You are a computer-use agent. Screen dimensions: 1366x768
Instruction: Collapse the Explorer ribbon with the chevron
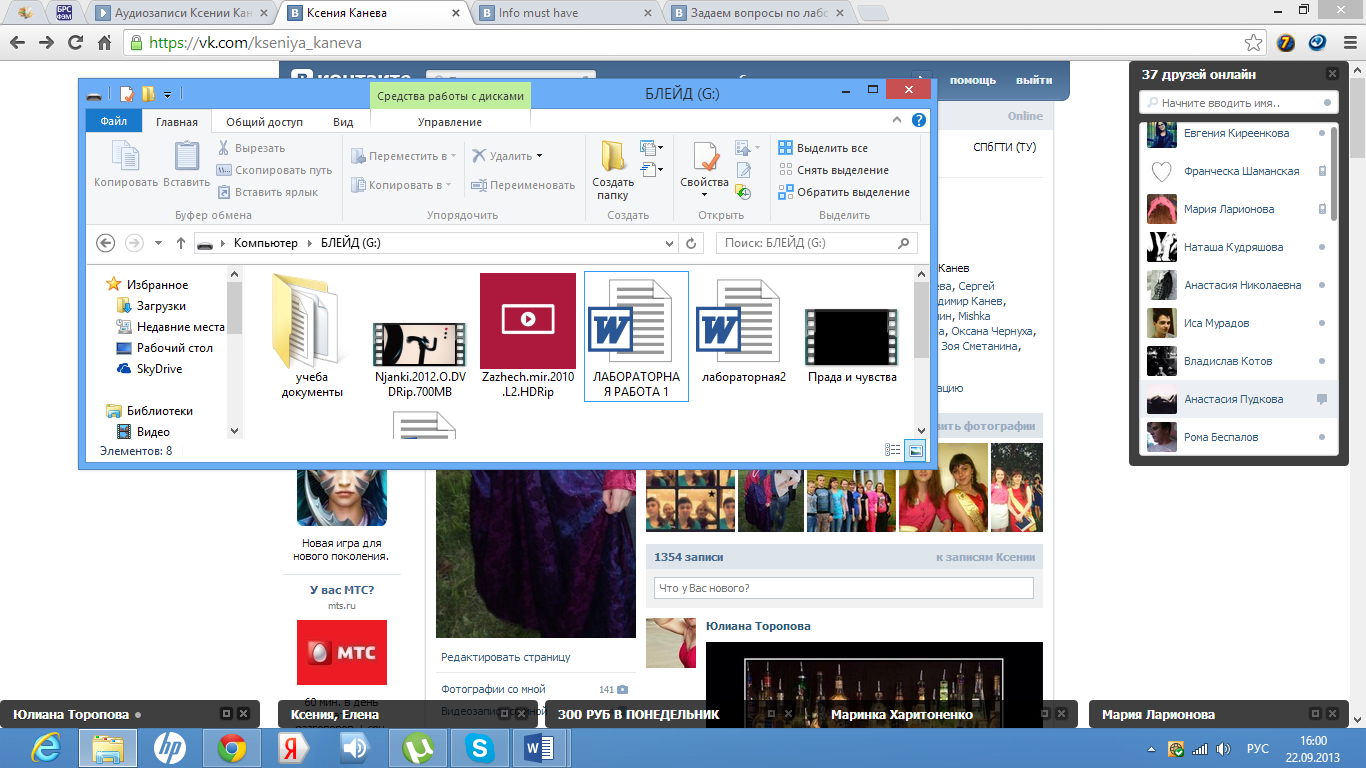897,120
